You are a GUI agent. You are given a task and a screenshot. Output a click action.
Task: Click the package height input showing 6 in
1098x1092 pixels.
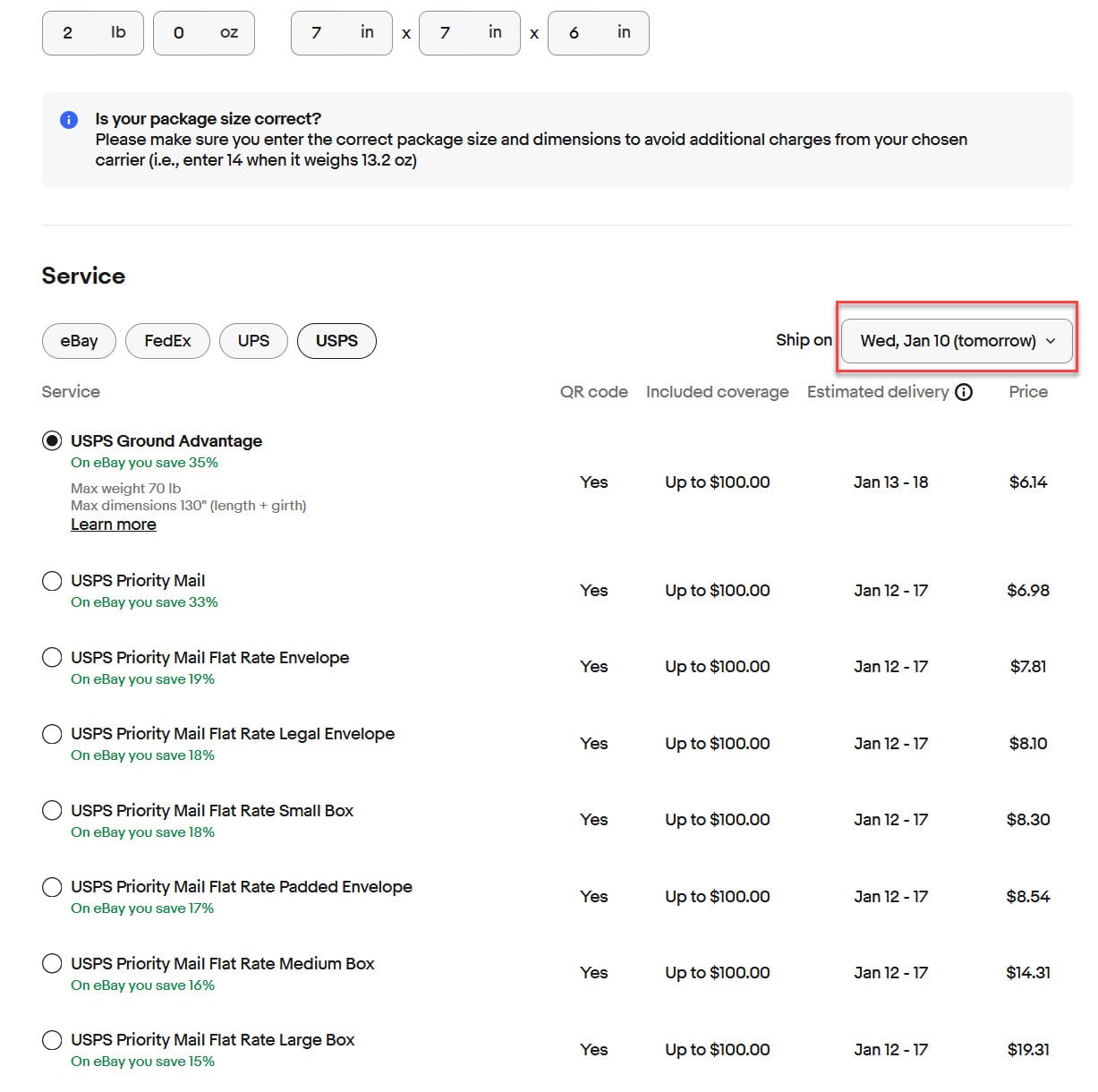(599, 33)
